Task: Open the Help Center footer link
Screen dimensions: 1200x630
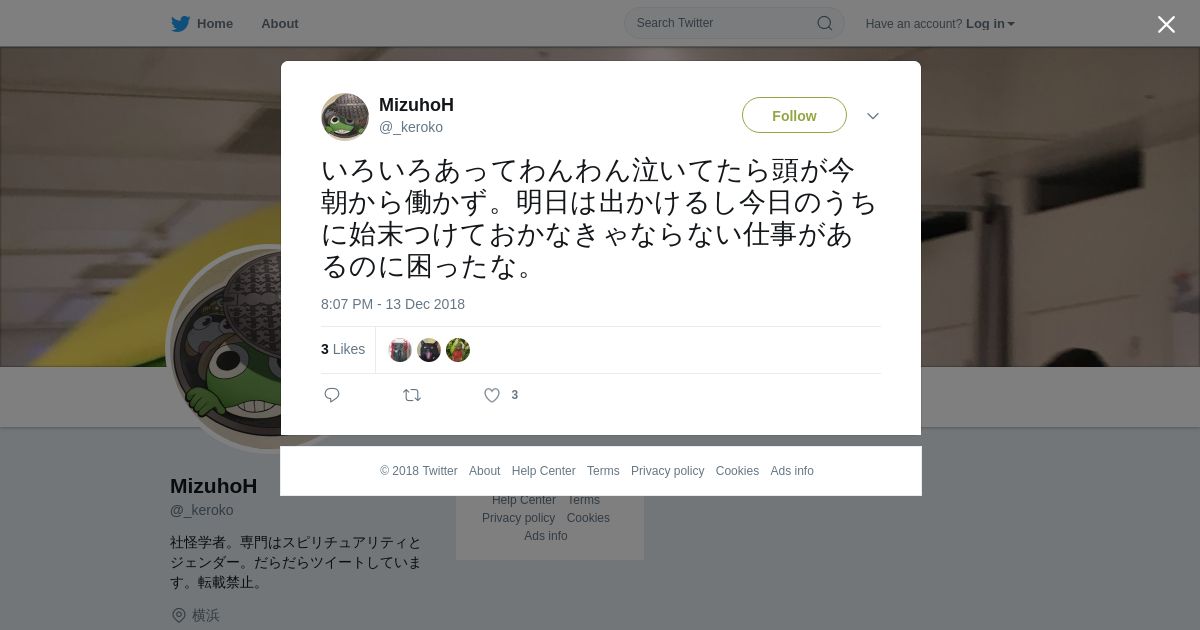Action: [x=543, y=471]
